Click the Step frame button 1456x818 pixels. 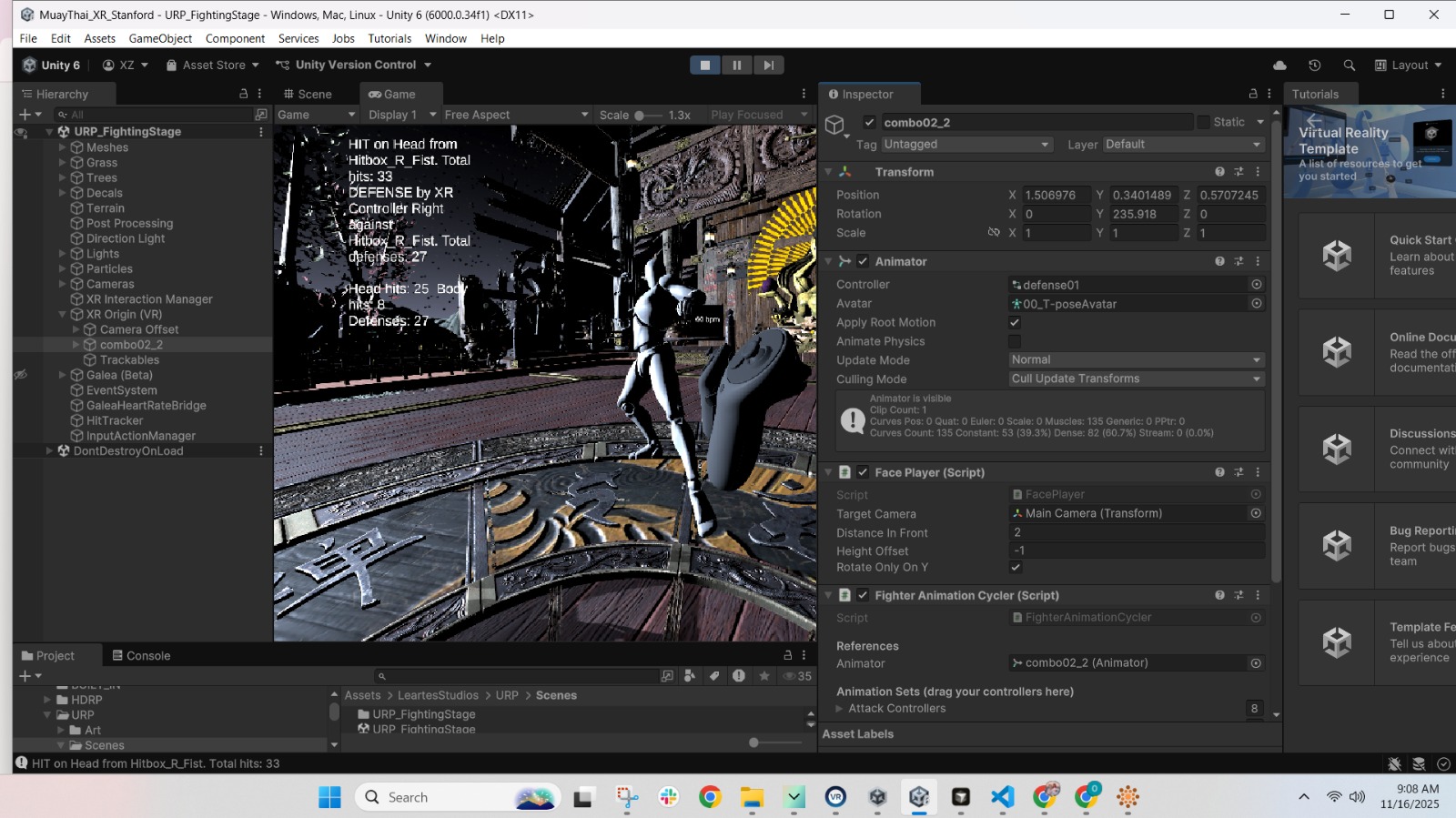point(768,65)
